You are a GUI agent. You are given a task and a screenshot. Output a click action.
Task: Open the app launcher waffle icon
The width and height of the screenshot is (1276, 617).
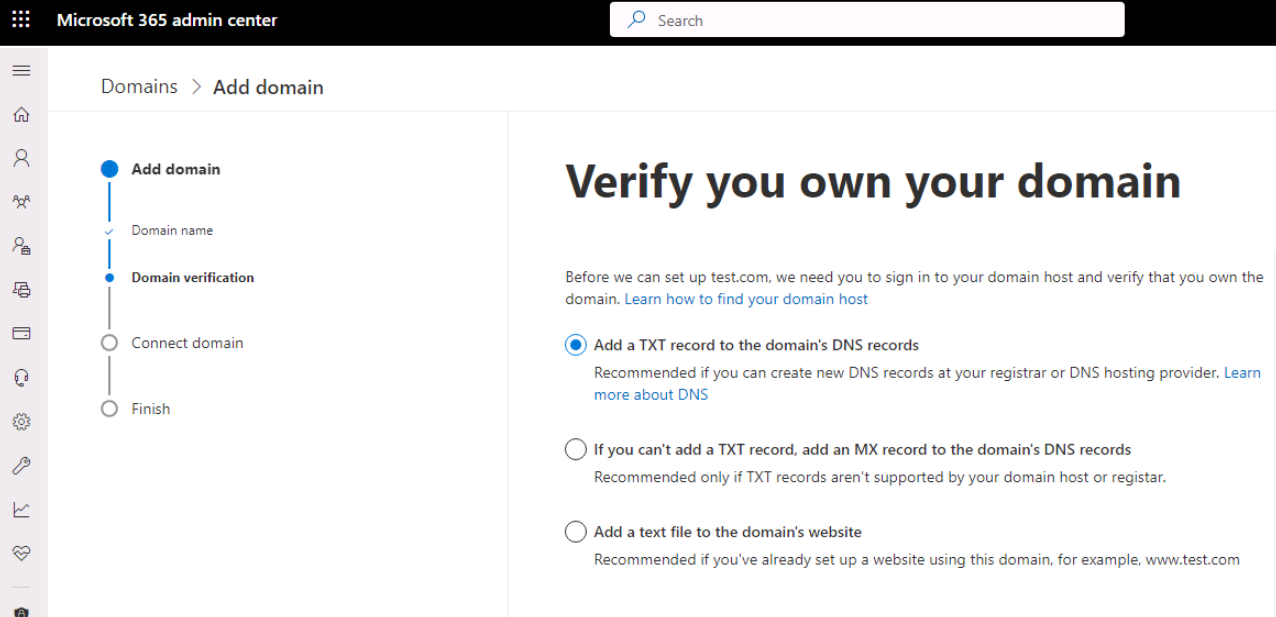pos(21,20)
